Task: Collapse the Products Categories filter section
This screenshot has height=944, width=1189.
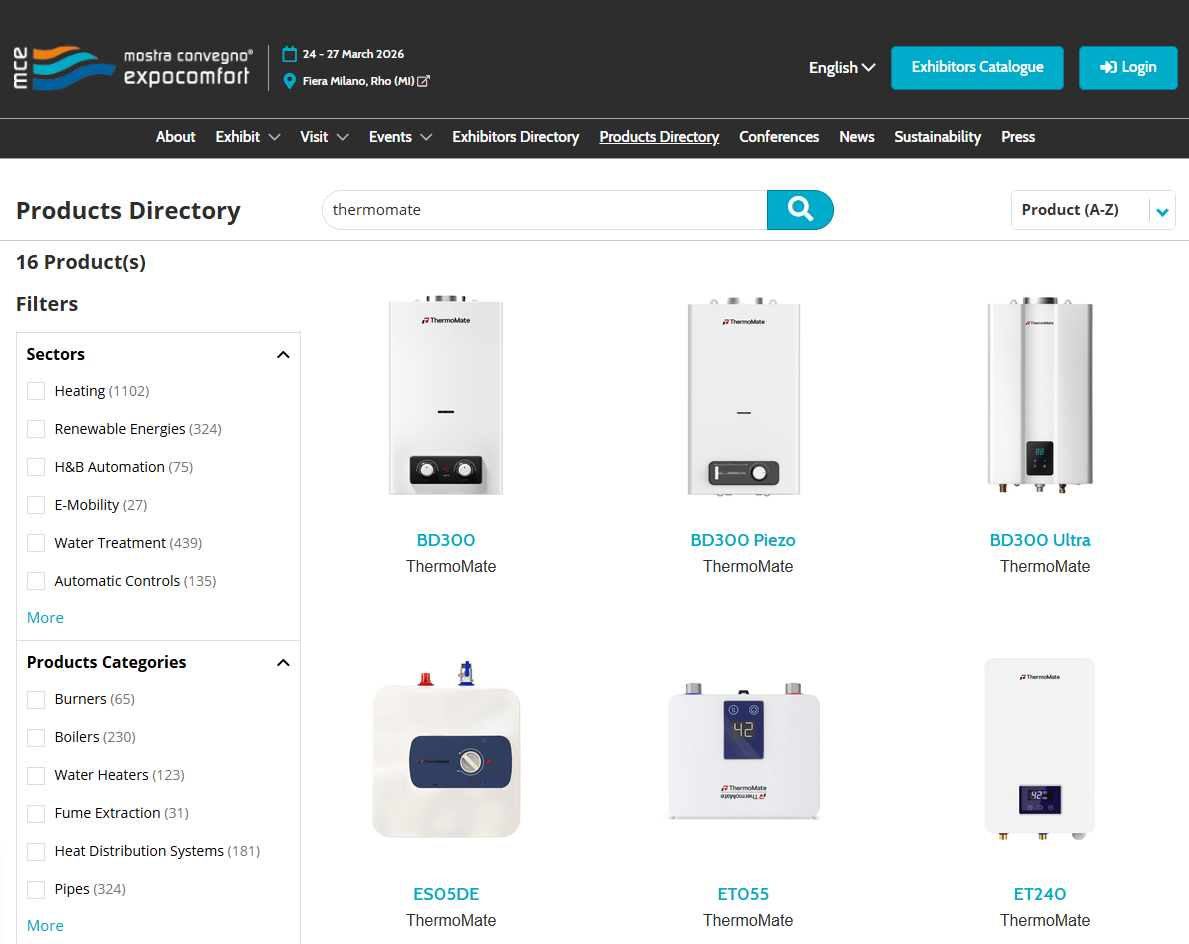Action: click(283, 663)
